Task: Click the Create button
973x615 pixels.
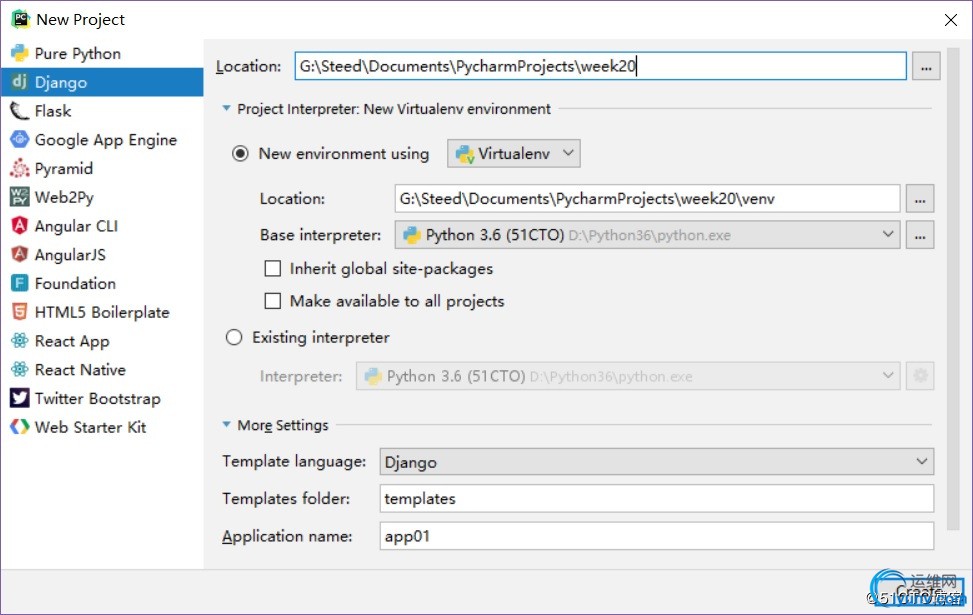Action: tap(921, 590)
